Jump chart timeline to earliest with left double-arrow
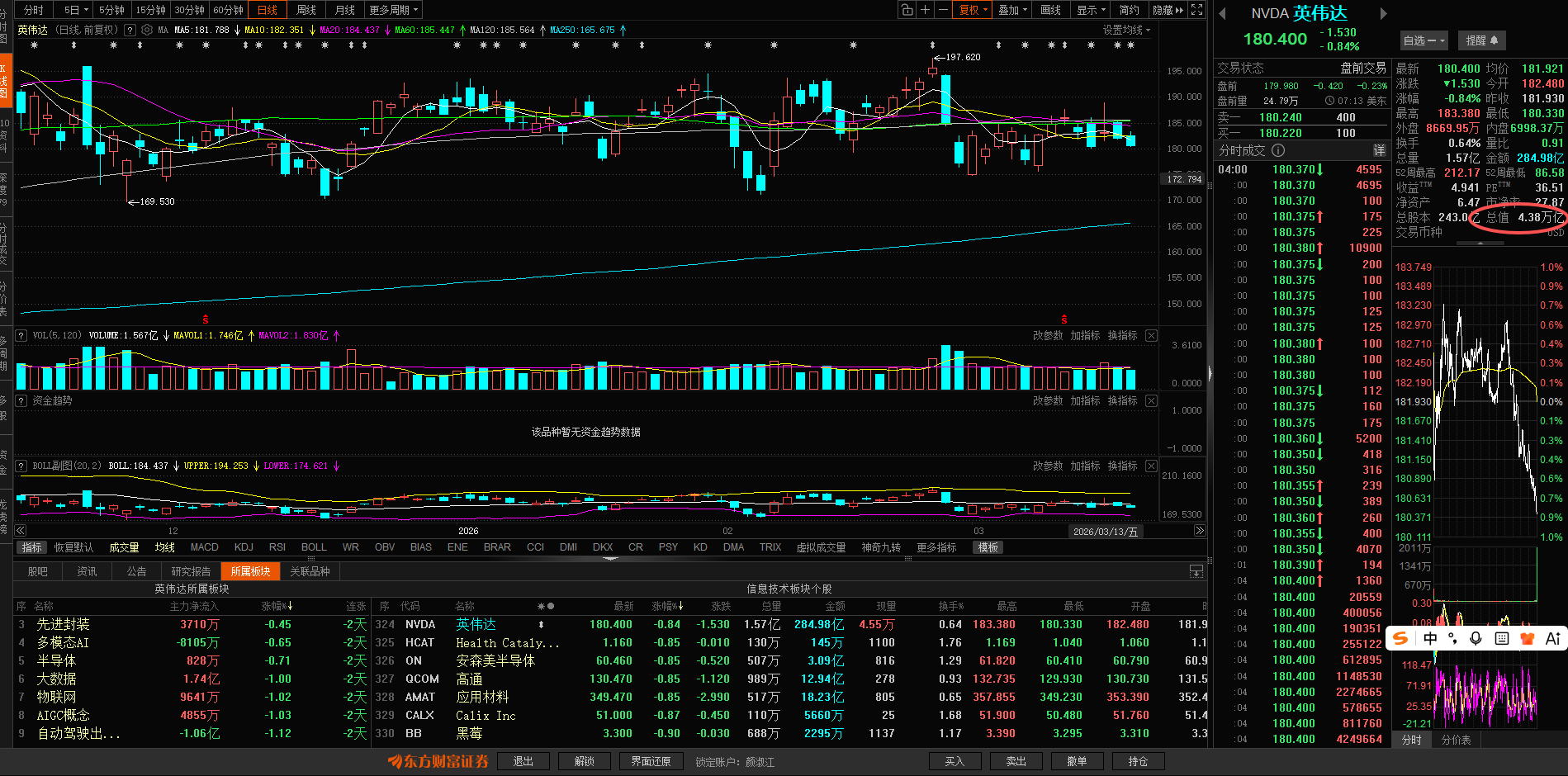1568x776 pixels. click(21, 531)
